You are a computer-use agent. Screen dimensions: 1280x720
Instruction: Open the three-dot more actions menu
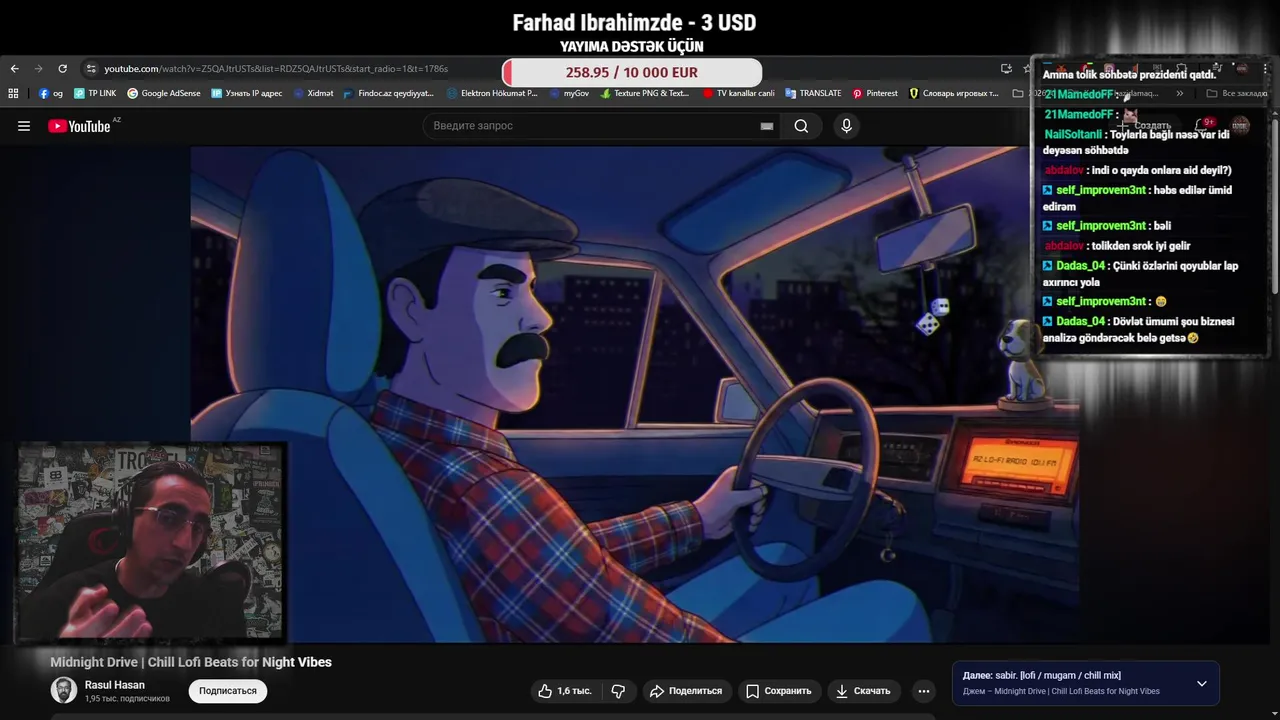[x=924, y=691]
